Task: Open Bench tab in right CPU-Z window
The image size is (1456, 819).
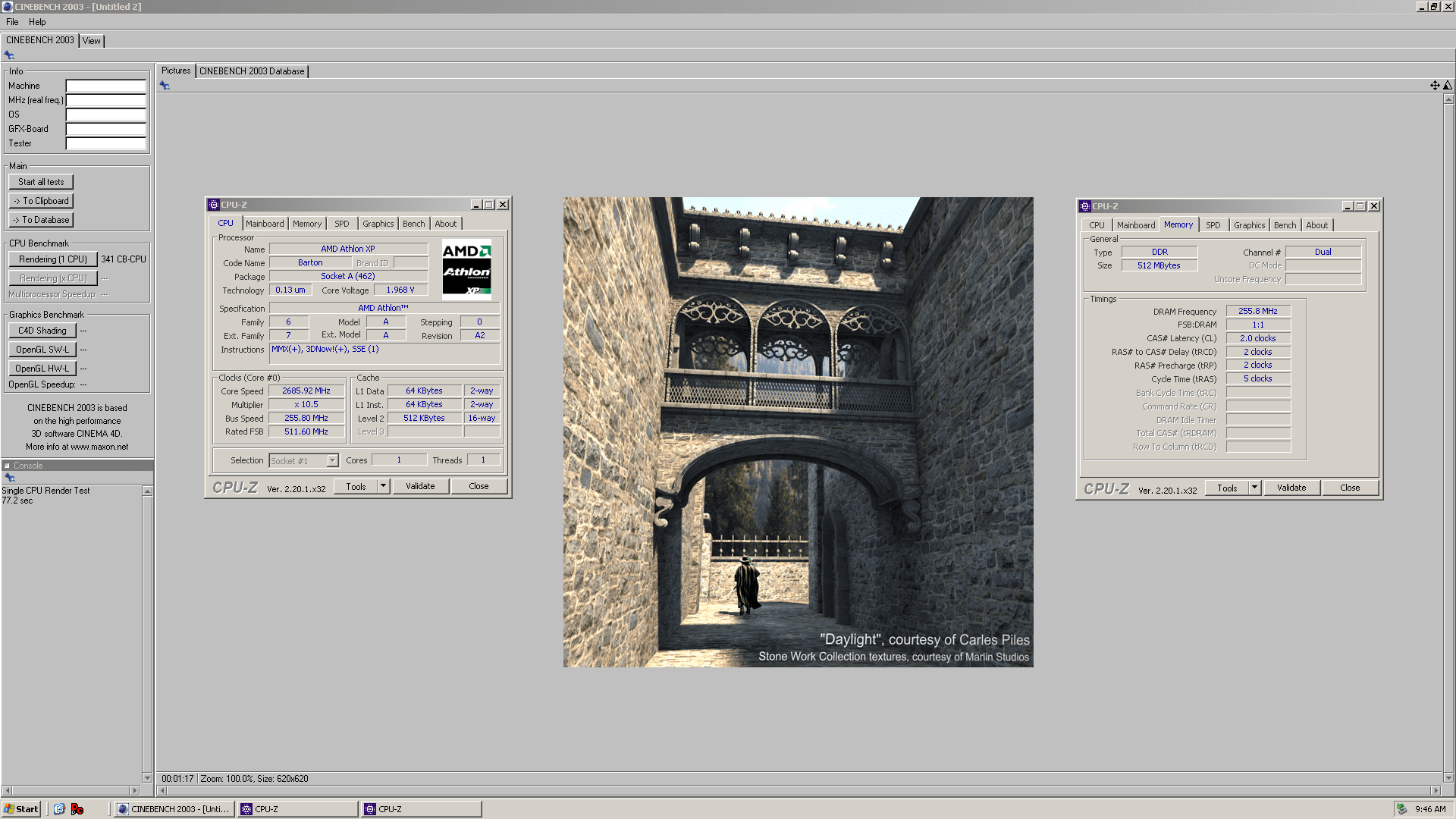Action: pos(1285,225)
